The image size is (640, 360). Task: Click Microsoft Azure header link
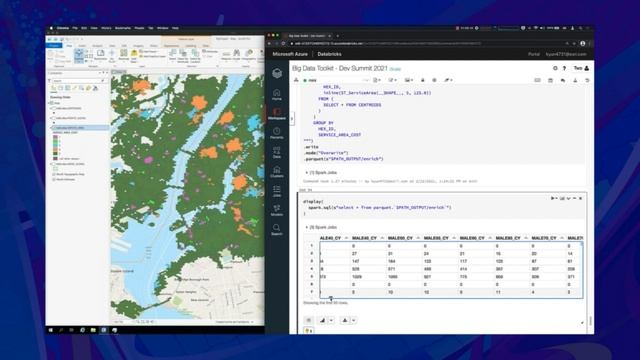click(x=290, y=54)
